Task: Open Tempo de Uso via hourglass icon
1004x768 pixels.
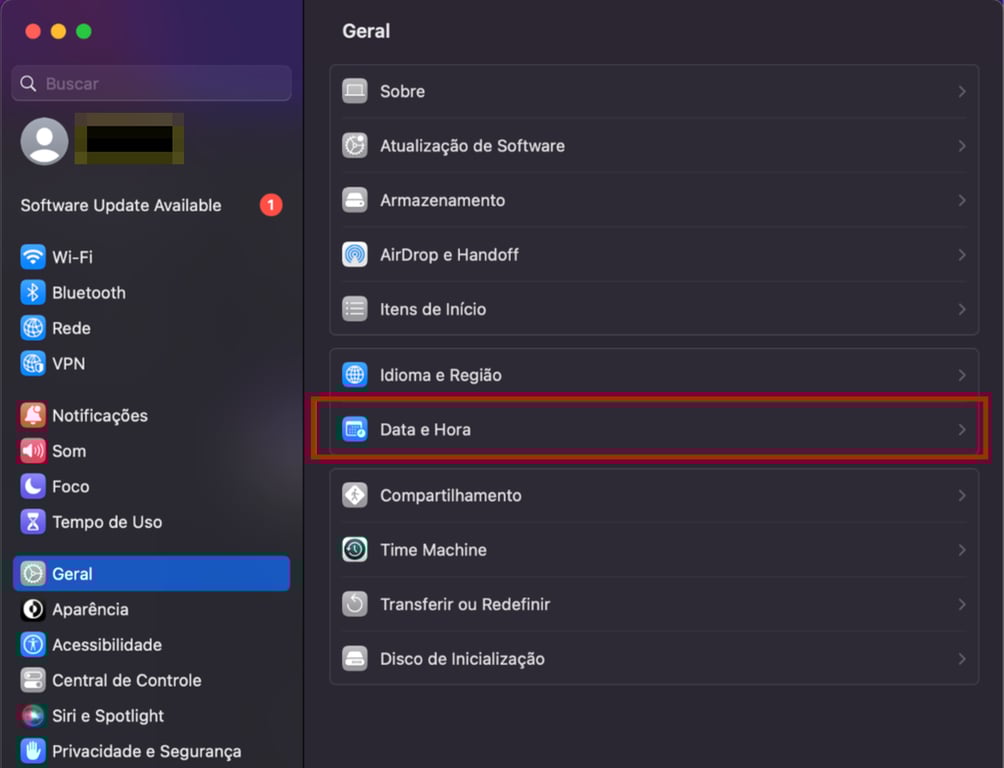Action: (x=31, y=522)
